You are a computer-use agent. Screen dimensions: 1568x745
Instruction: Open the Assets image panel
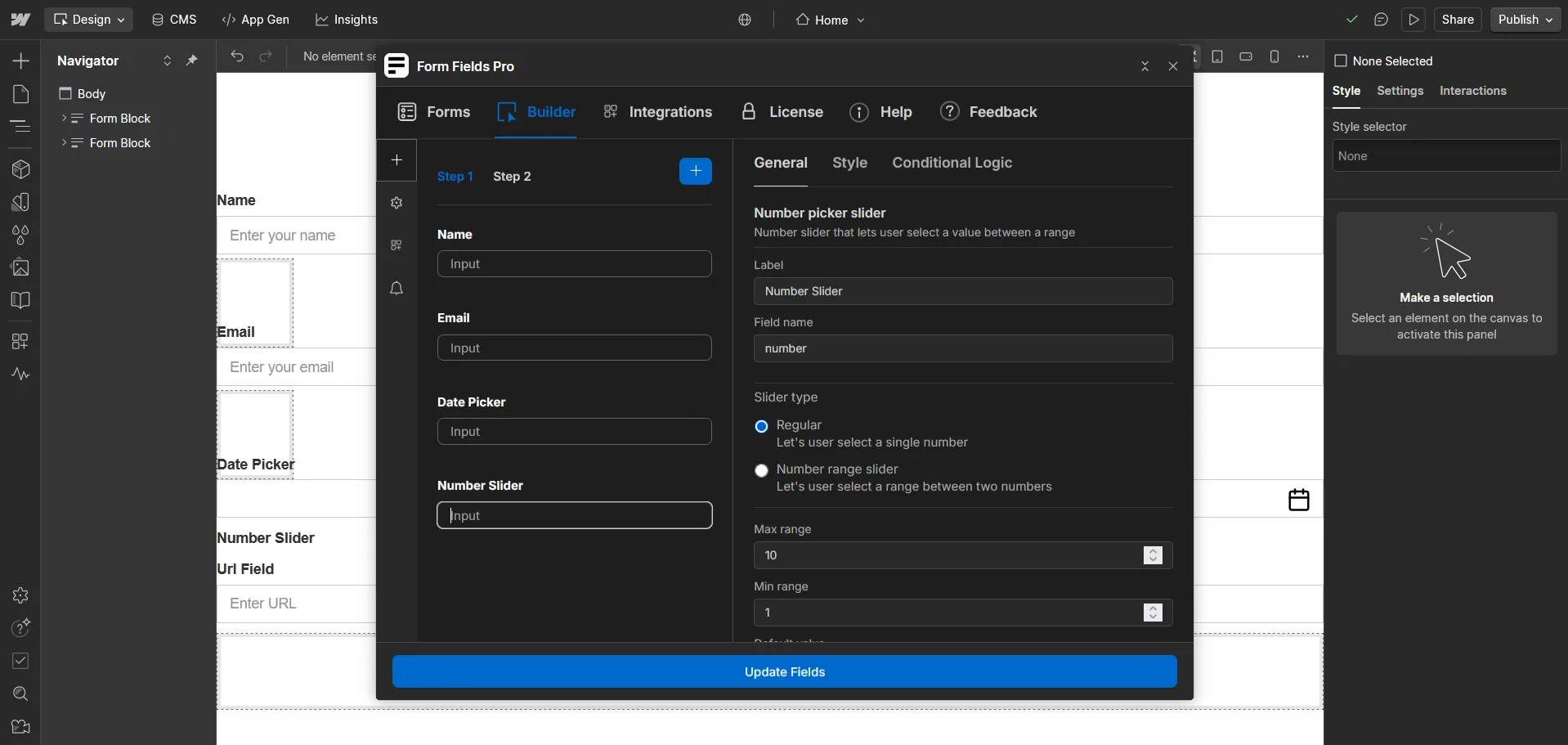pos(20,267)
